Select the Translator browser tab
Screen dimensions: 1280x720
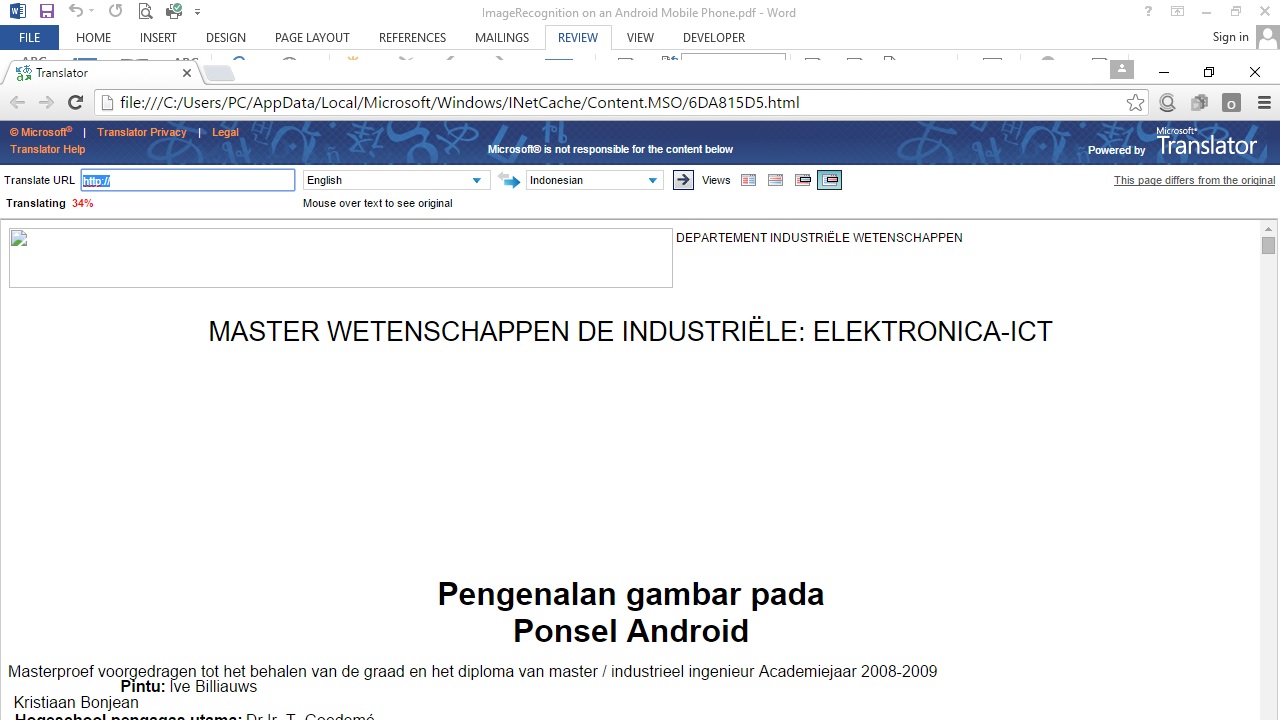tap(100, 73)
